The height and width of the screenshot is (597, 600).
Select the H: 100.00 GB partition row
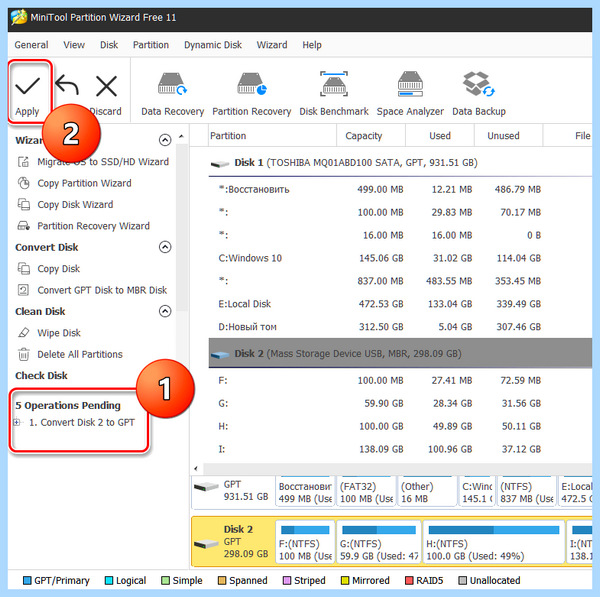point(400,426)
